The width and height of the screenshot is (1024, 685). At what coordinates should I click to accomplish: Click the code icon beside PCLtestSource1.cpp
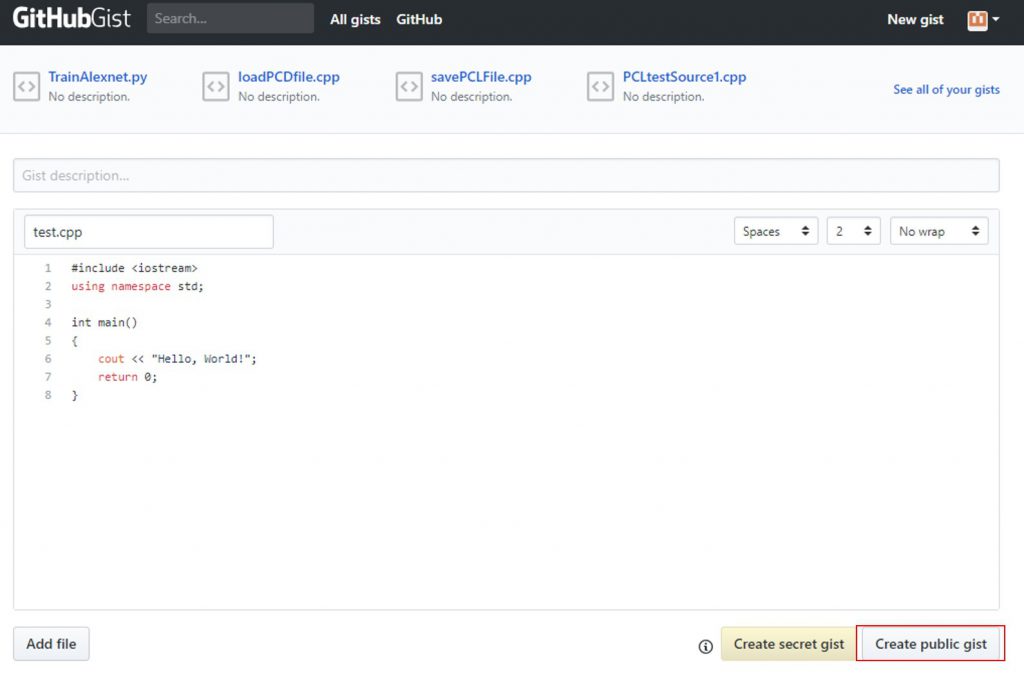[x=600, y=87]
